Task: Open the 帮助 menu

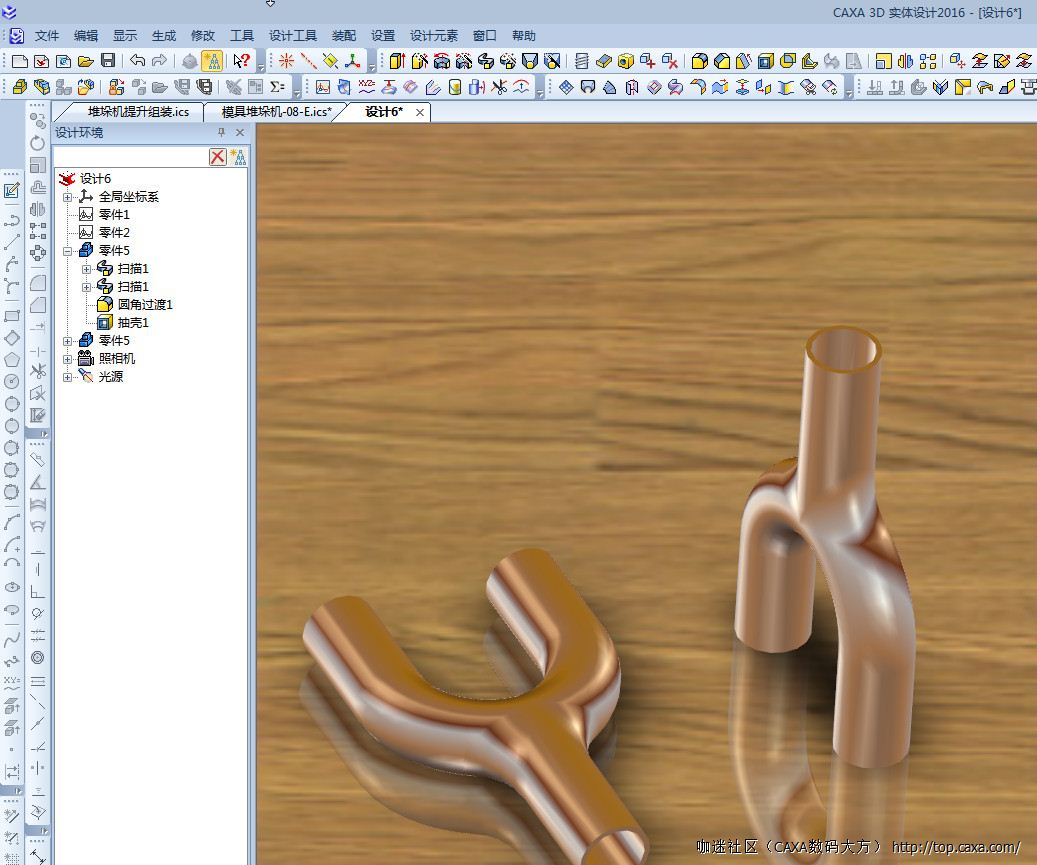Action: coord(524,36)
